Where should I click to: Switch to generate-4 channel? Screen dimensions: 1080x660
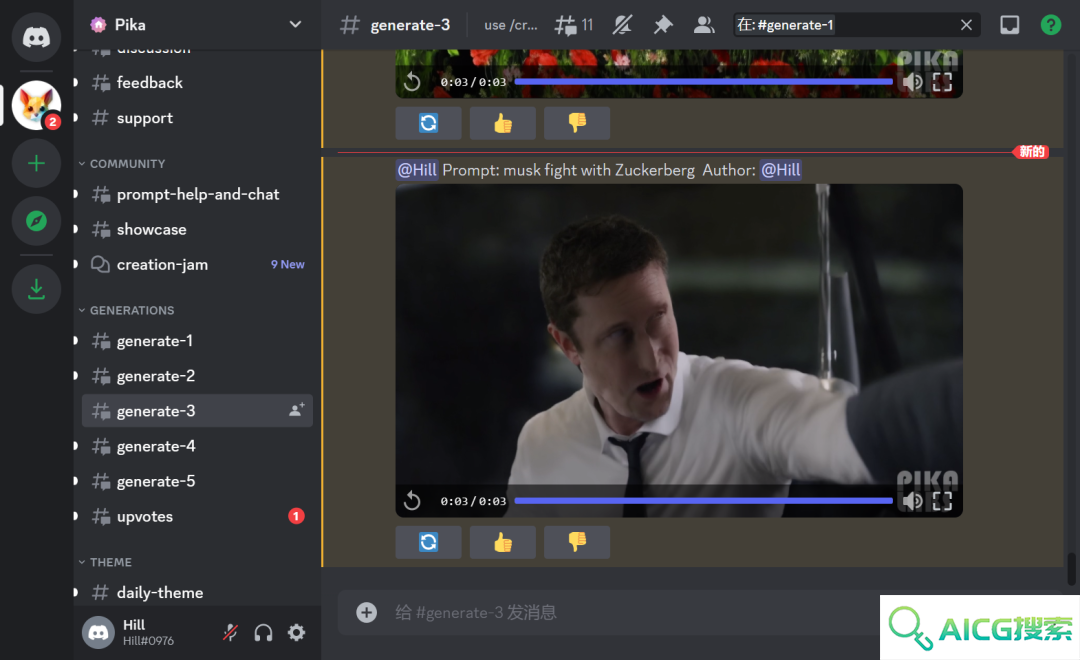[197, 446]
